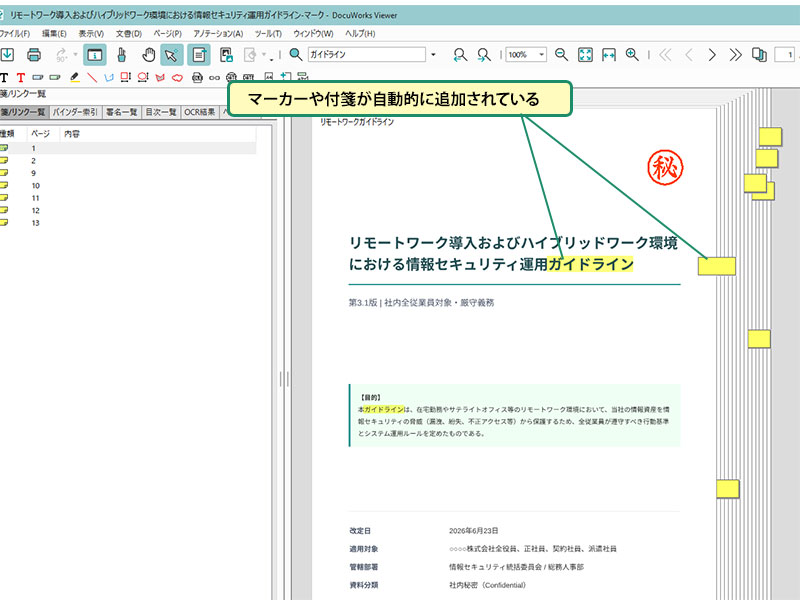The image size is (800, 600).
Task: Click the fit page width icon
Action: (609, 55)
